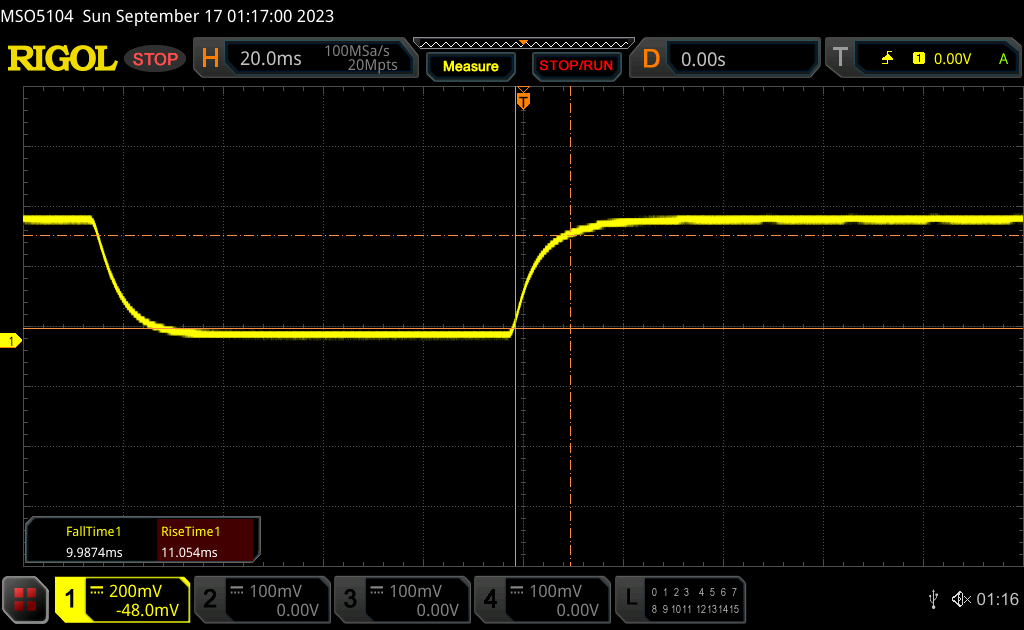Click the rising edge trigger icon
The width and height of the screenshot is (1024, 630).
coord(887,59)
